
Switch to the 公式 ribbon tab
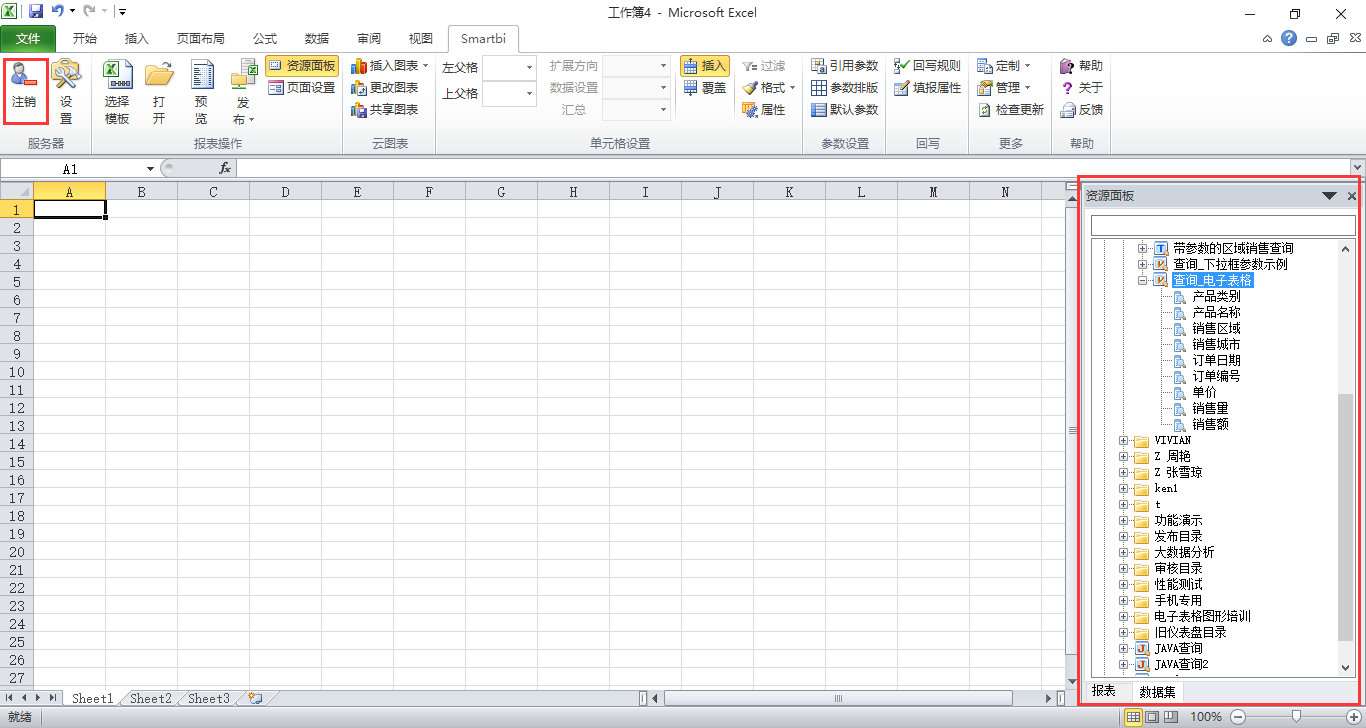coord(265,39)
